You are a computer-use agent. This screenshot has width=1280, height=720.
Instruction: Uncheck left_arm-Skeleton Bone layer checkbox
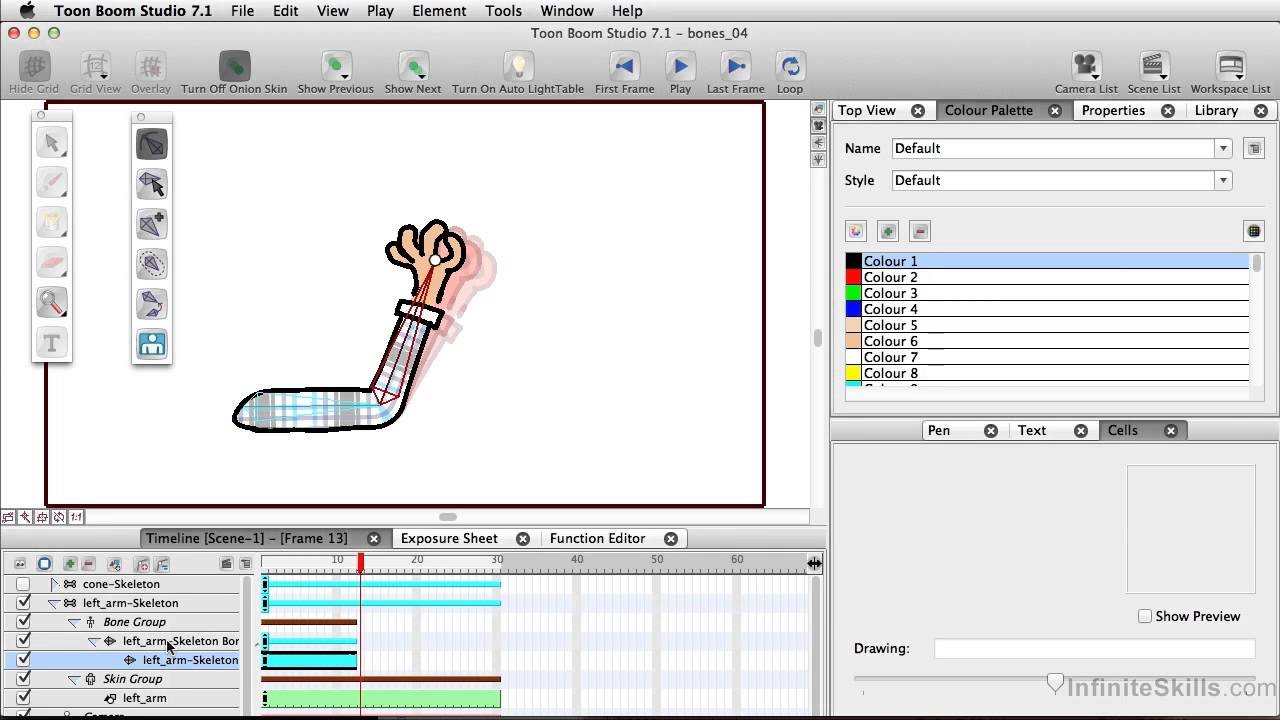[x=23, y=641]
